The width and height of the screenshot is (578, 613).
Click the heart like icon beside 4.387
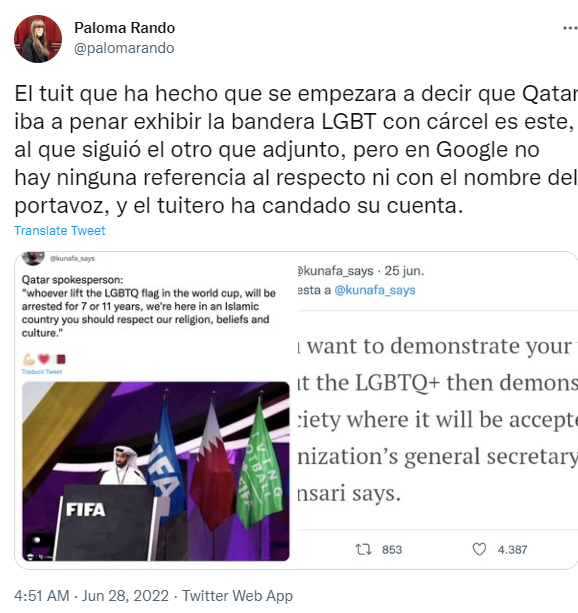[x=479, y=549]
